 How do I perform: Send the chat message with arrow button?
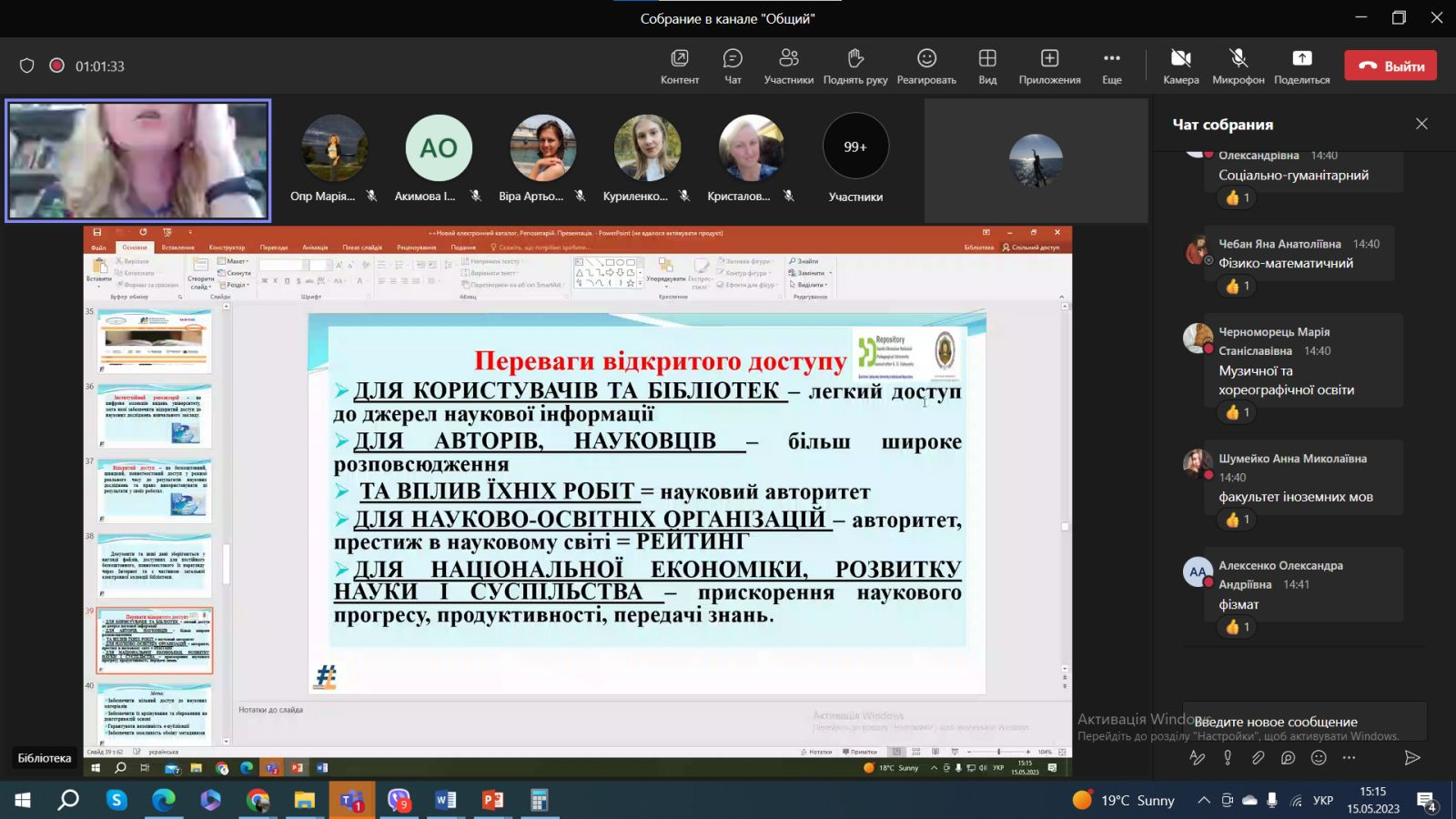pyautogui.click(x=1411, y=757)
